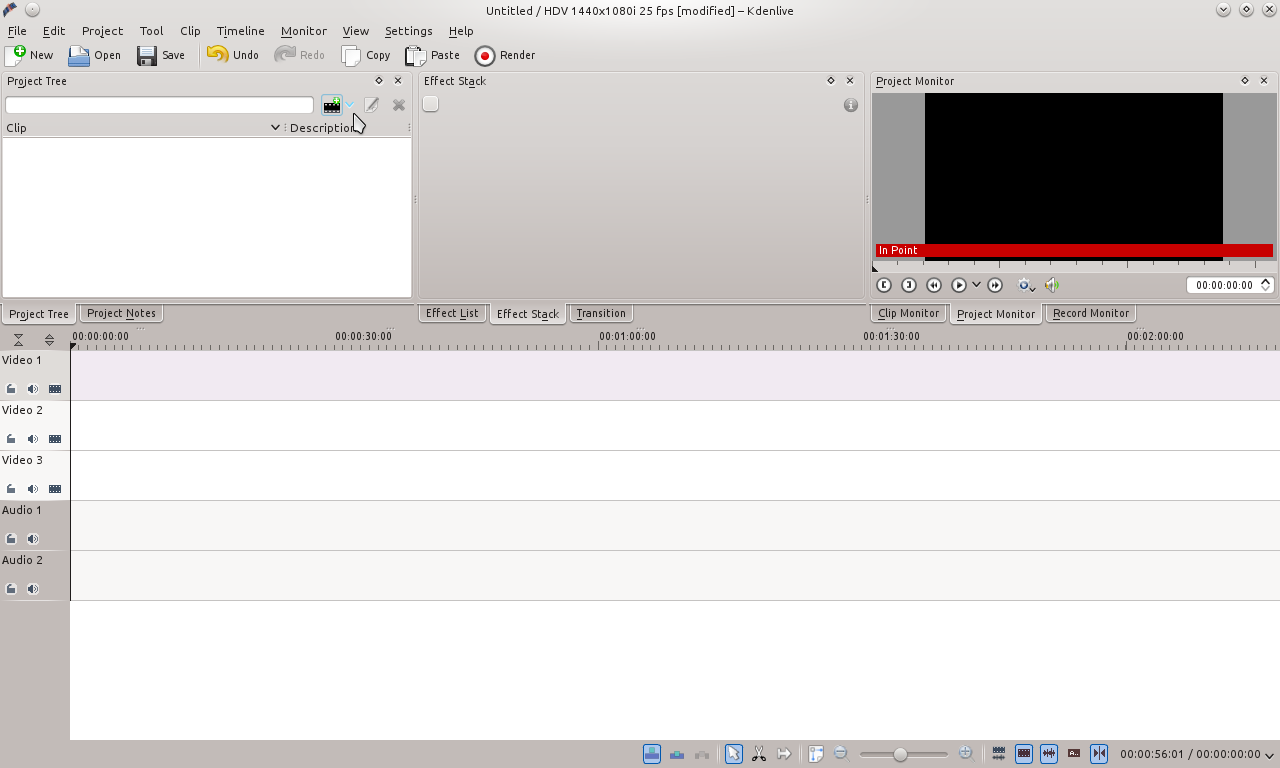The width and height of the screenshot is (1280, 768).
Task: Select overwrite edit mode icon
Action: [677, 754]
